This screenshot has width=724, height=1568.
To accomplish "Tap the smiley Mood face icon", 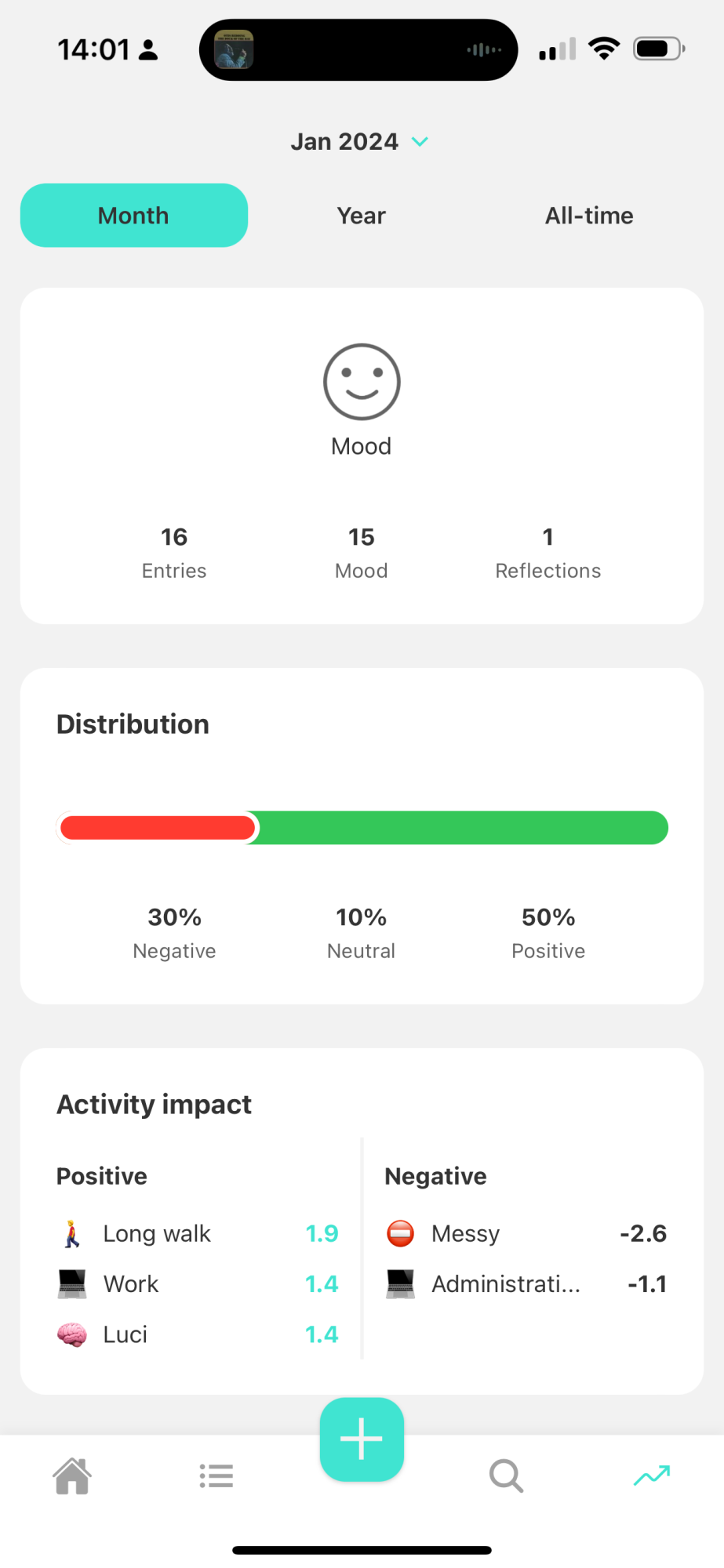I will click(x=362, y=383).
